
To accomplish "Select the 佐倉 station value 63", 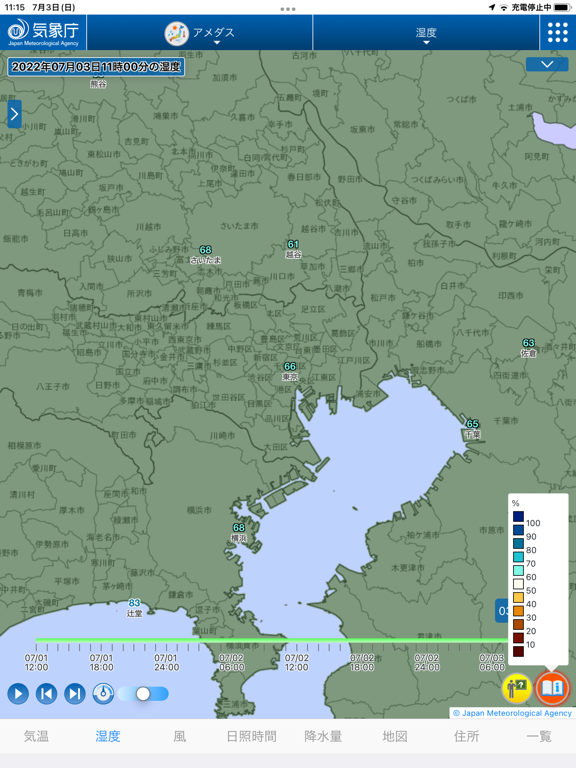I will 528,343.
